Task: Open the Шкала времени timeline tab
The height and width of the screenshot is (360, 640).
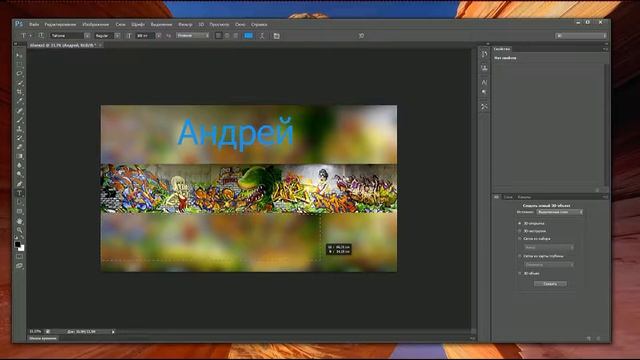Action: tap(43, 338)
